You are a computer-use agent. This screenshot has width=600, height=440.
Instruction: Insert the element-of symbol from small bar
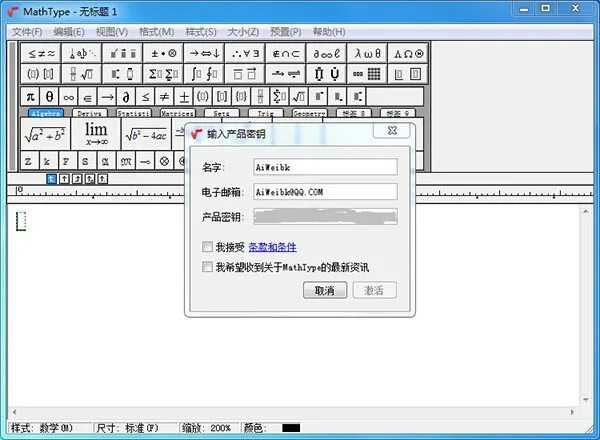click(88, 96)
